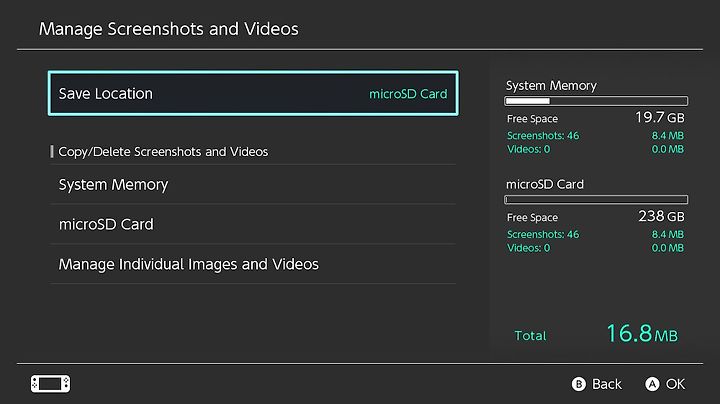This screenshot has width=720, height=404.
Task: Open Manage Individual Images and Videos
Action: [253, 264]
